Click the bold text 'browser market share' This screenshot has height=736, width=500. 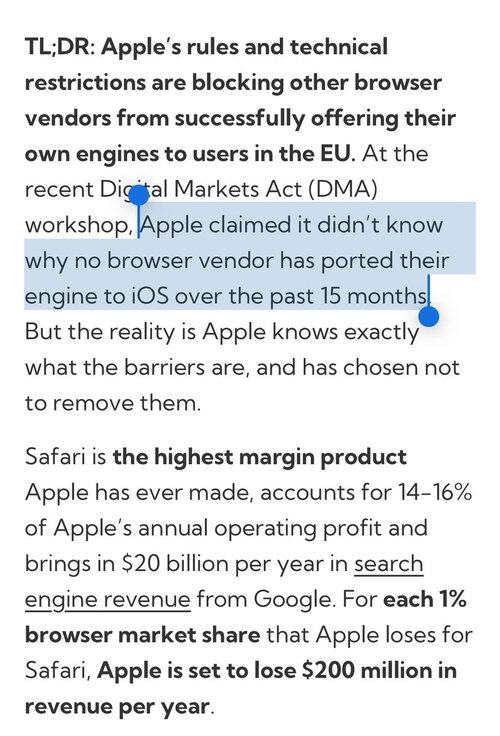coord(142,635)
